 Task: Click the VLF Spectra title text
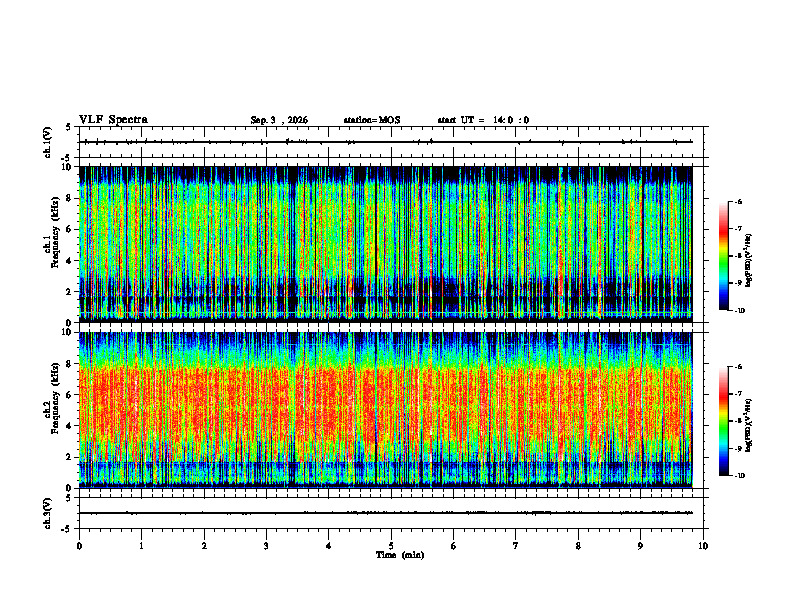[113, 120]
